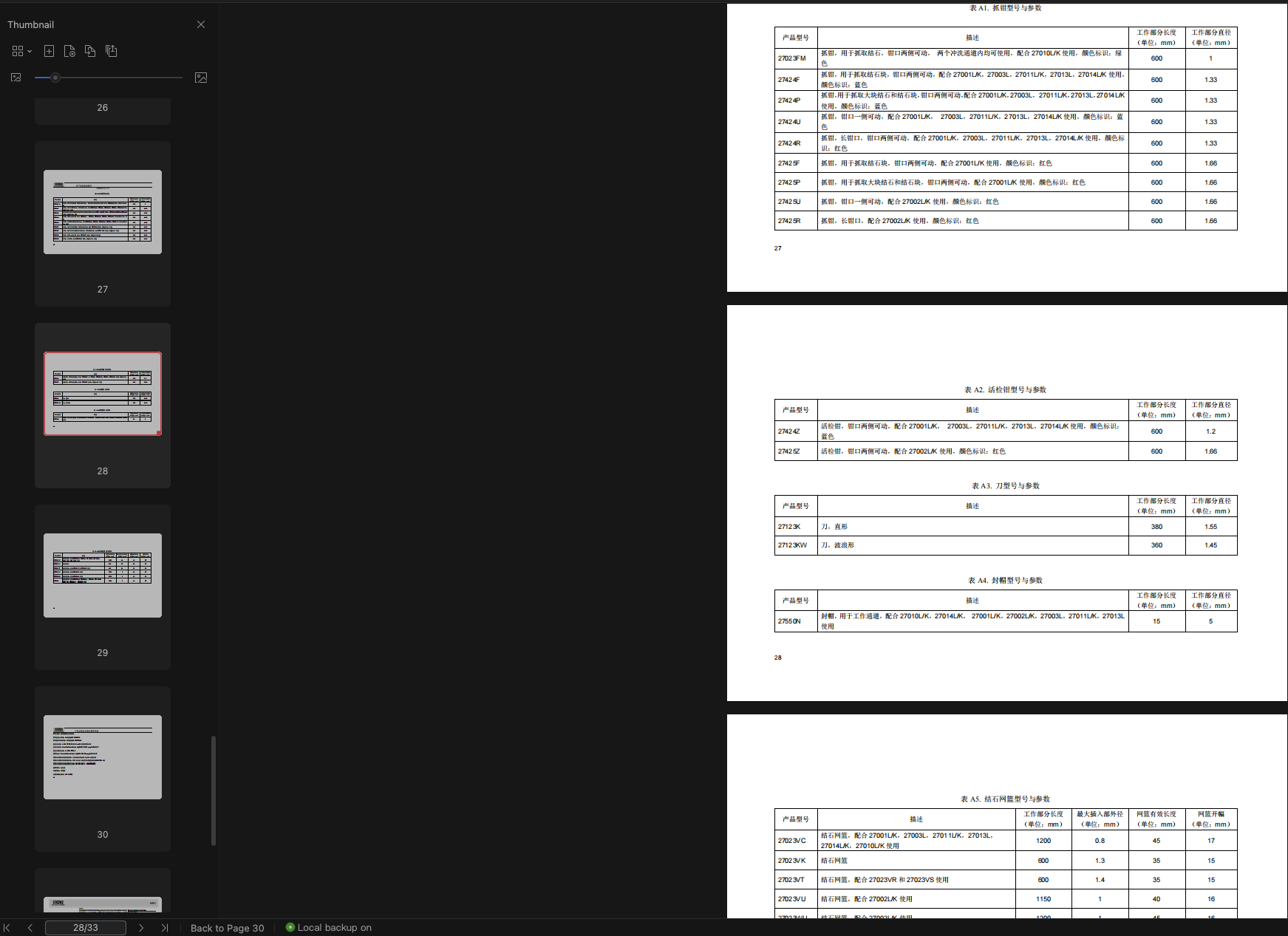Go to the first page
The width and height of the screenshot is (1288, 936).
7,928
